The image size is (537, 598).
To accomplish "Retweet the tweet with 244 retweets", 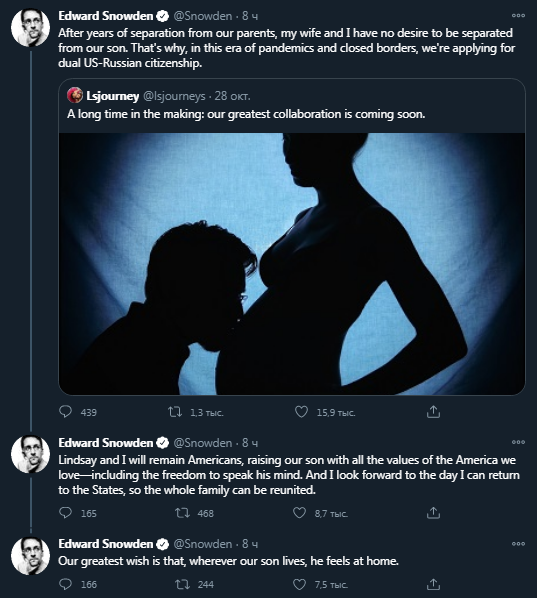I will (x=182, y=584).
